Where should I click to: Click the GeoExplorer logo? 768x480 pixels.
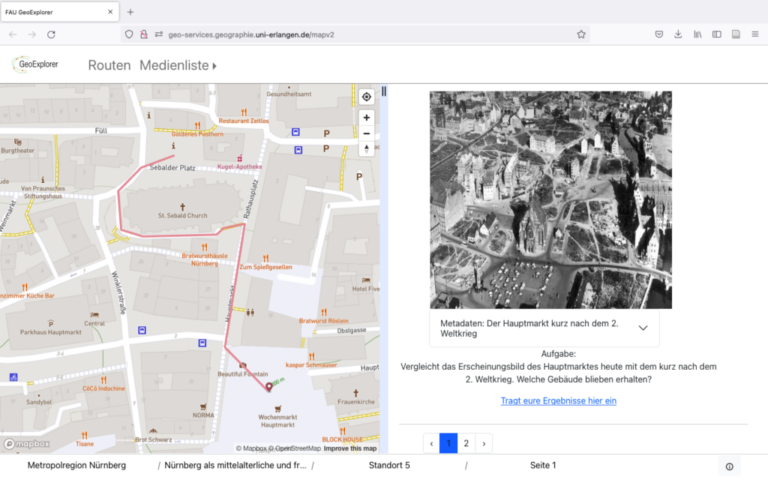pos(36,64)
